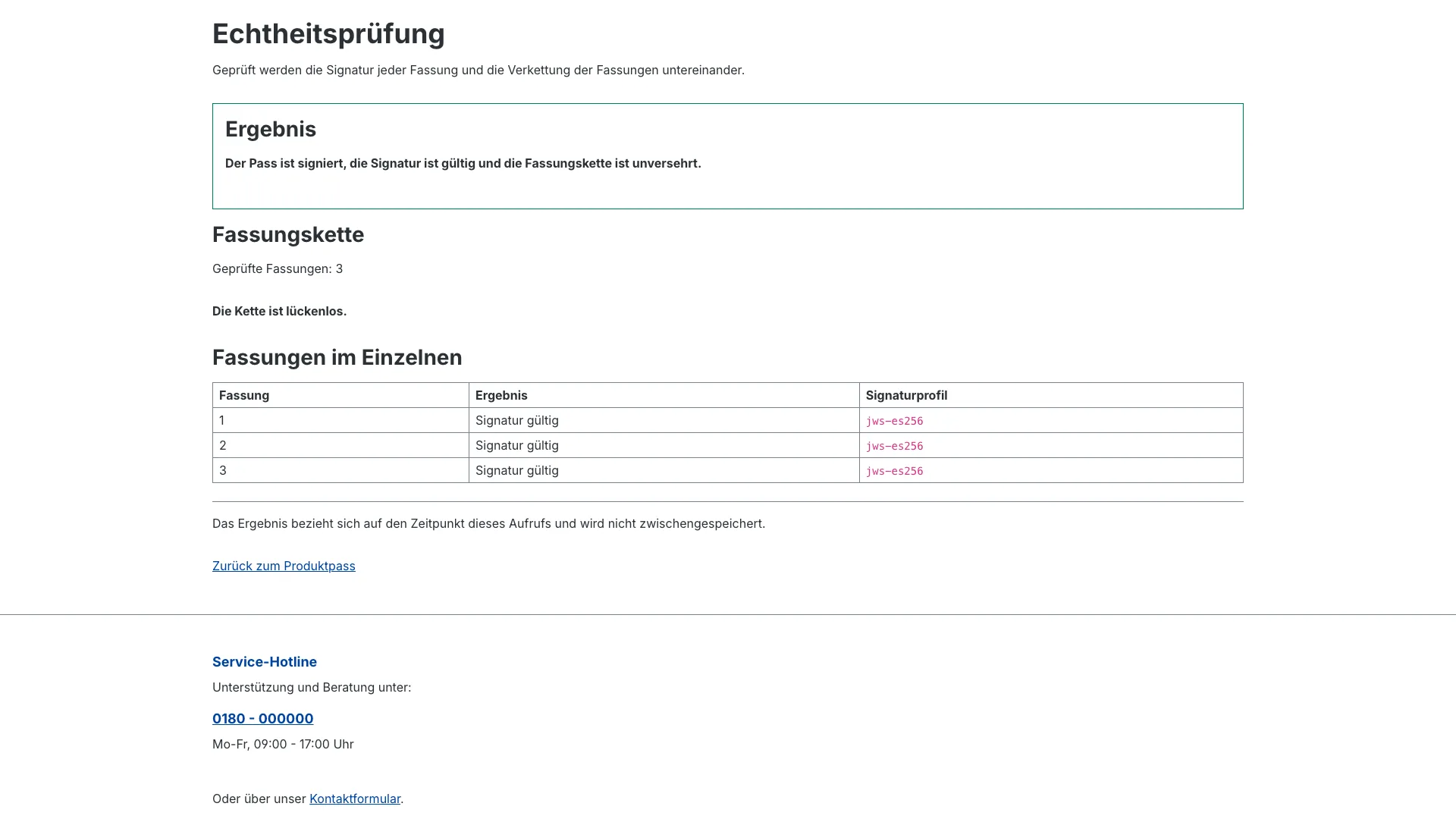The width and height of the screenshot is (1456, 819).
Task: Click the 'Geprüfte Fassungen: 3' text
Action: pyautogui.click(x=278, y=268)
